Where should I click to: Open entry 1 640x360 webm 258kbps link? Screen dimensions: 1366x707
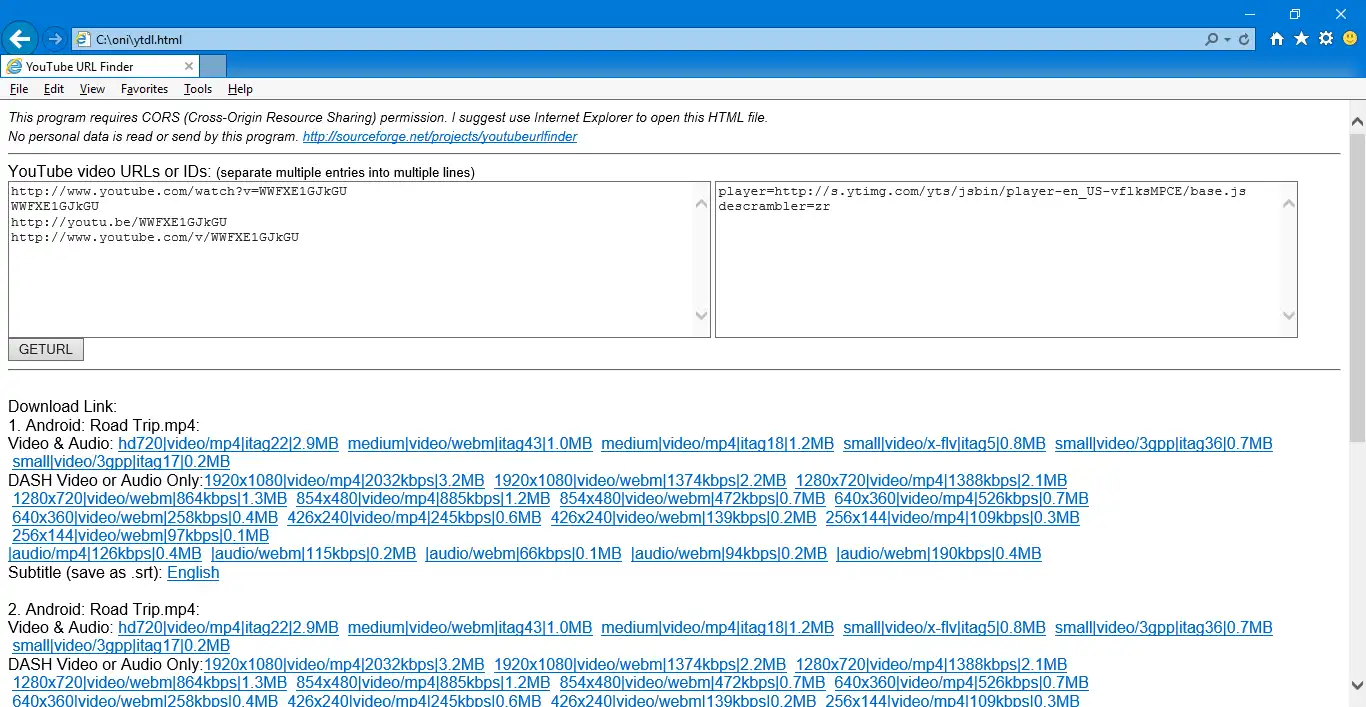[x=145, y=517]
